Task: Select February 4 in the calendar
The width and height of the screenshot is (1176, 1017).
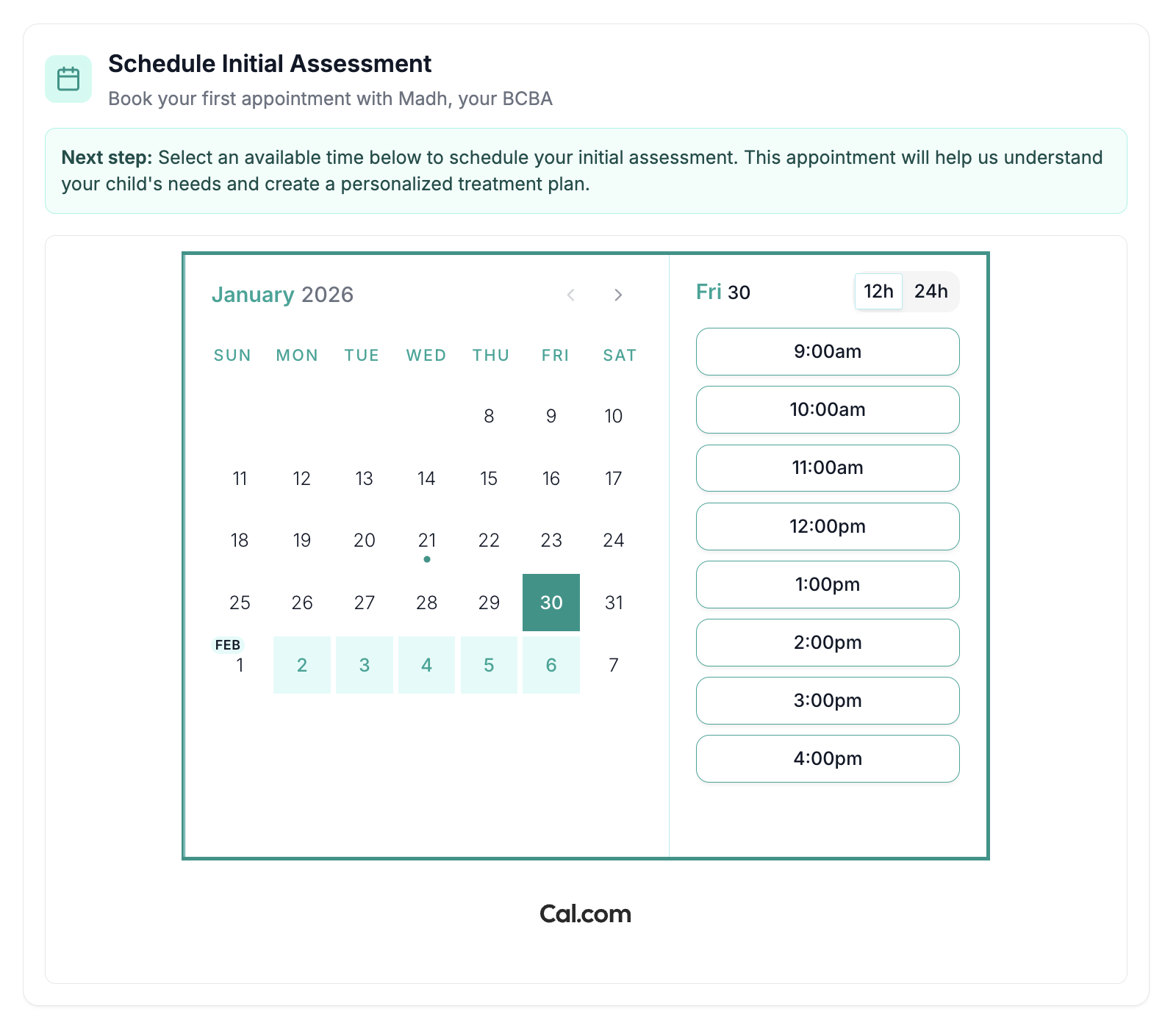Action: pos(426,665)
